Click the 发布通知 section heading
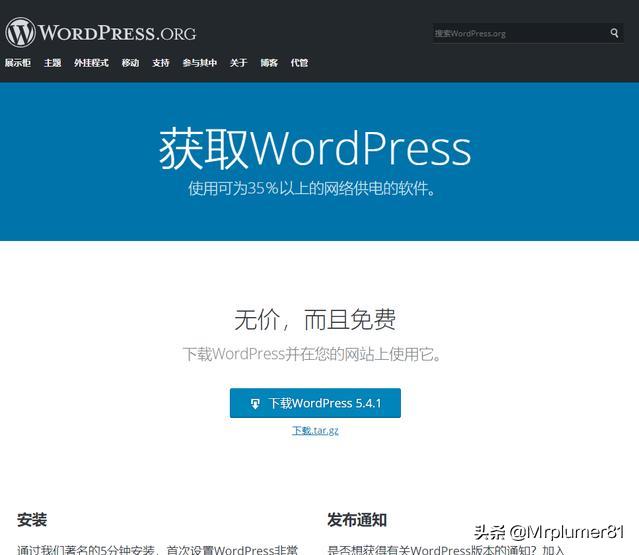Screen dimensions: 639x555 tap(357, 520)
